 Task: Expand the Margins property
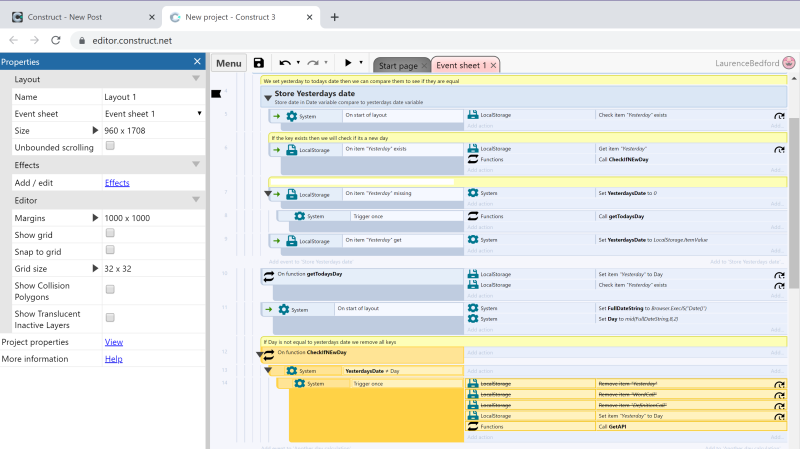pyautogui.click(x=95, y=217)
